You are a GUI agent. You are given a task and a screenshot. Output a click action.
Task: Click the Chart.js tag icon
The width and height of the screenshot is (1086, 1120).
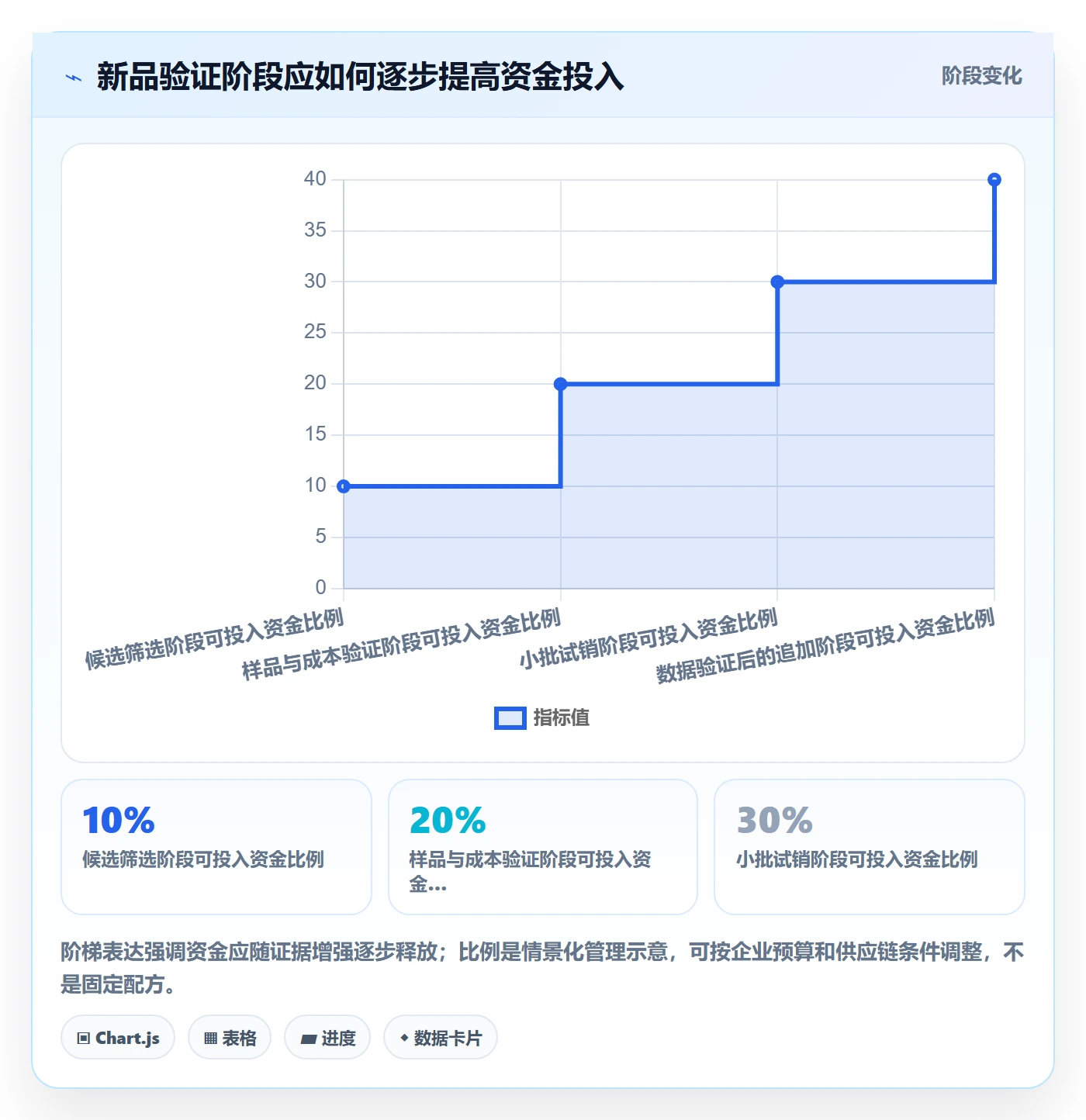coord(84,1039)
